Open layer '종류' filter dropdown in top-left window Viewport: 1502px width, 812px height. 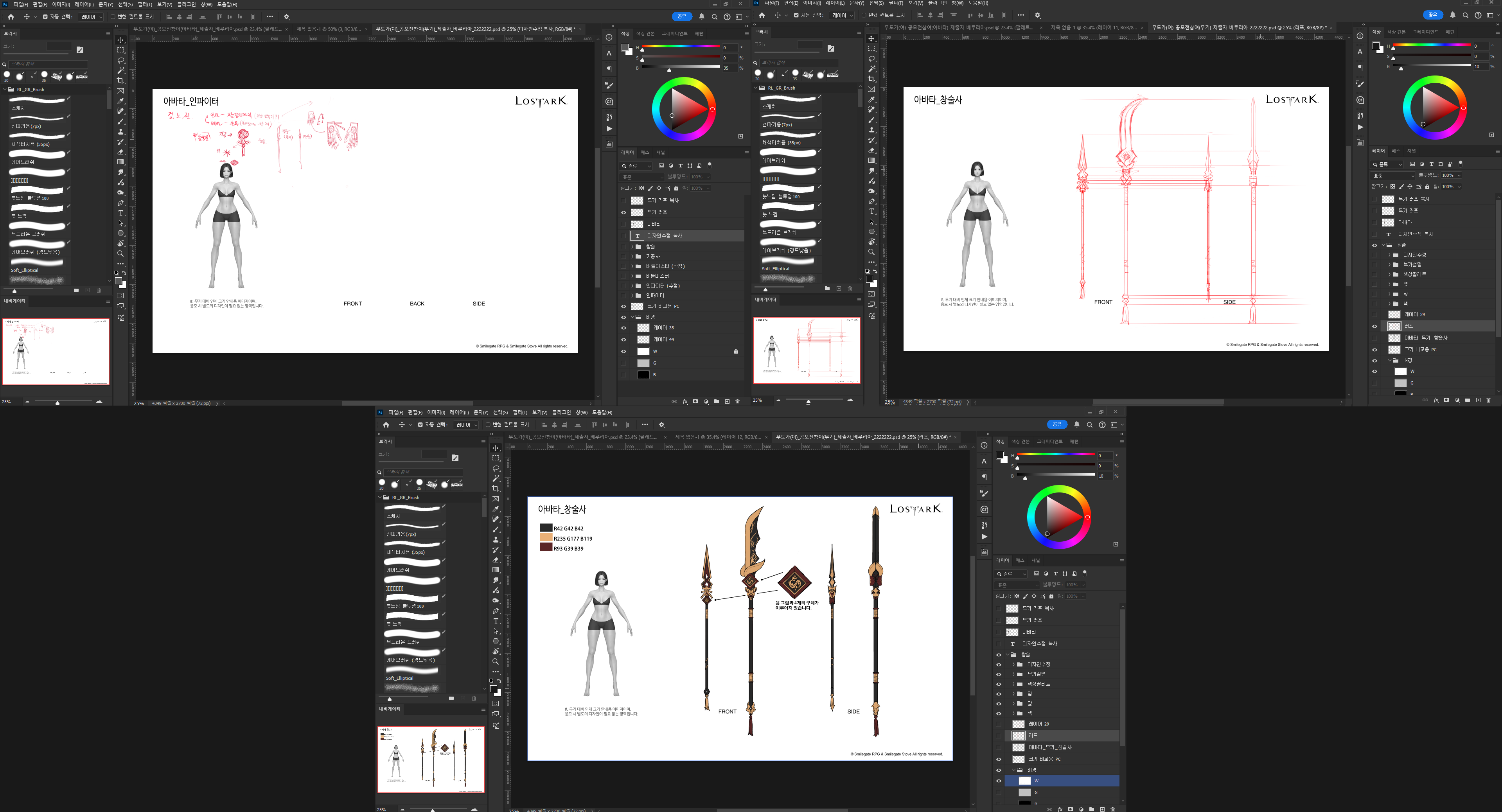coord(636,166)
